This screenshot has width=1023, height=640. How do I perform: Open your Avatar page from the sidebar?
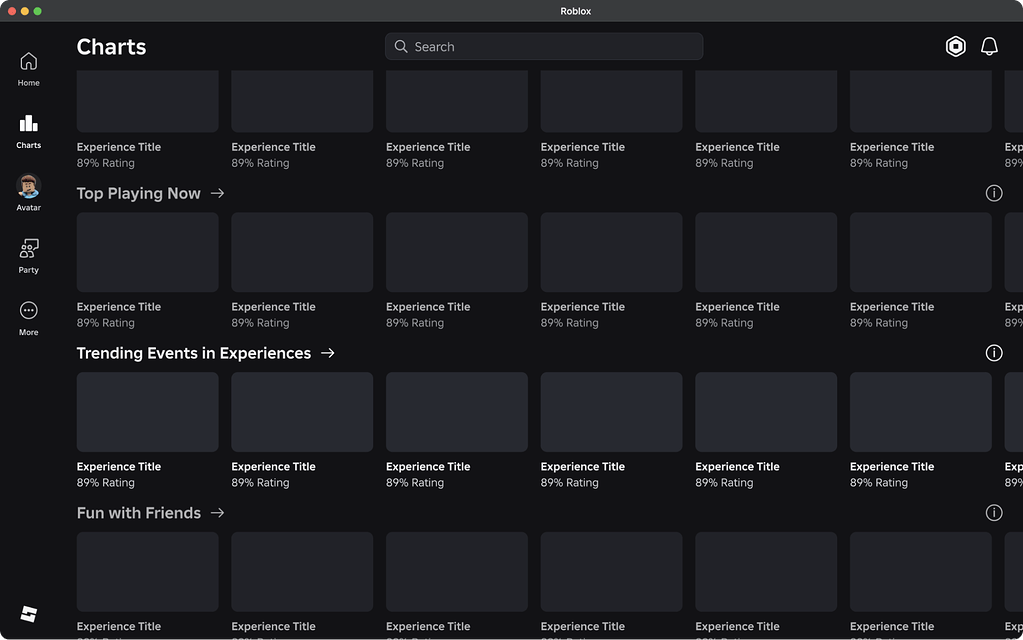[x=27, y=192]
